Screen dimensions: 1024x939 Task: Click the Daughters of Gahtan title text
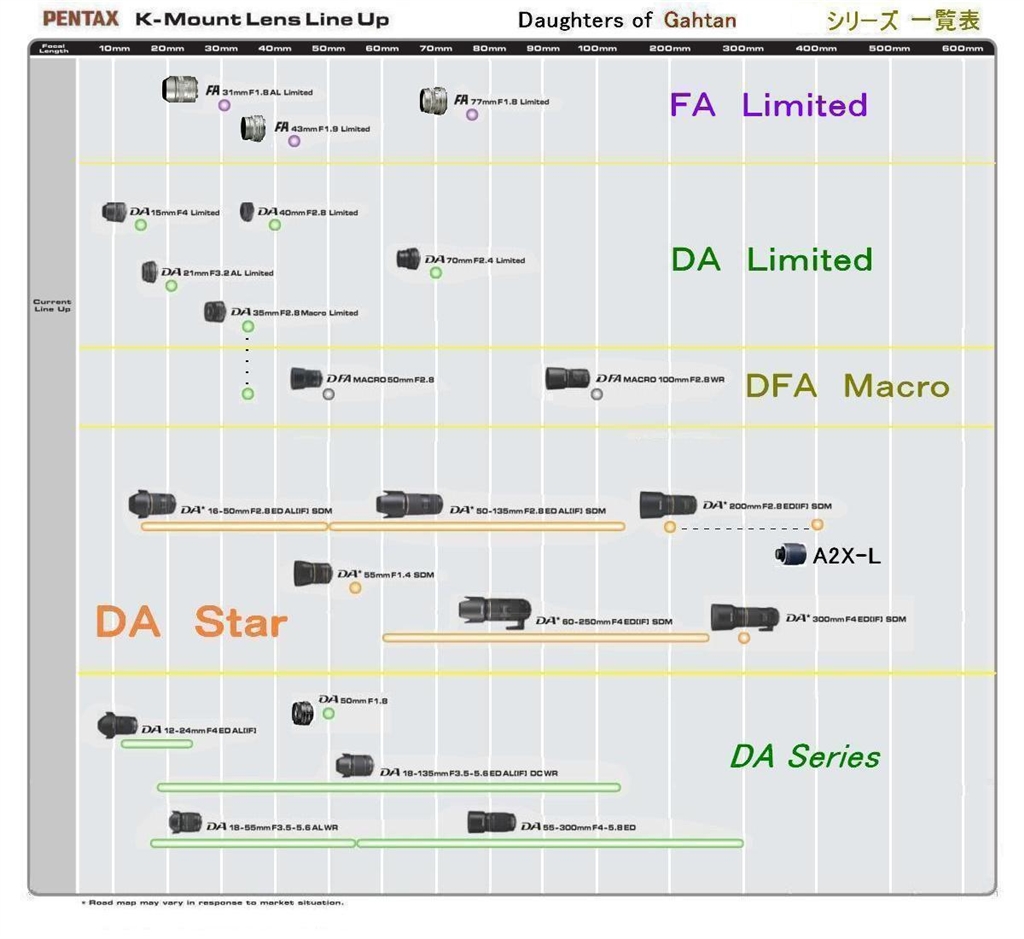click(627, 21)
